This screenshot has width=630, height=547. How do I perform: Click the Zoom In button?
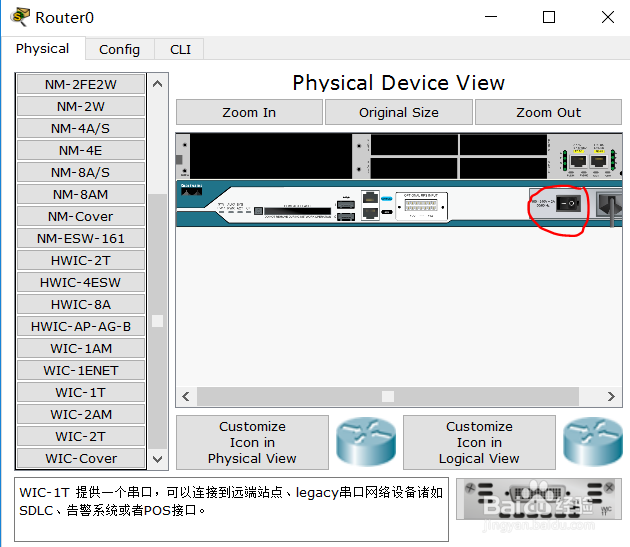pos(249,112)
